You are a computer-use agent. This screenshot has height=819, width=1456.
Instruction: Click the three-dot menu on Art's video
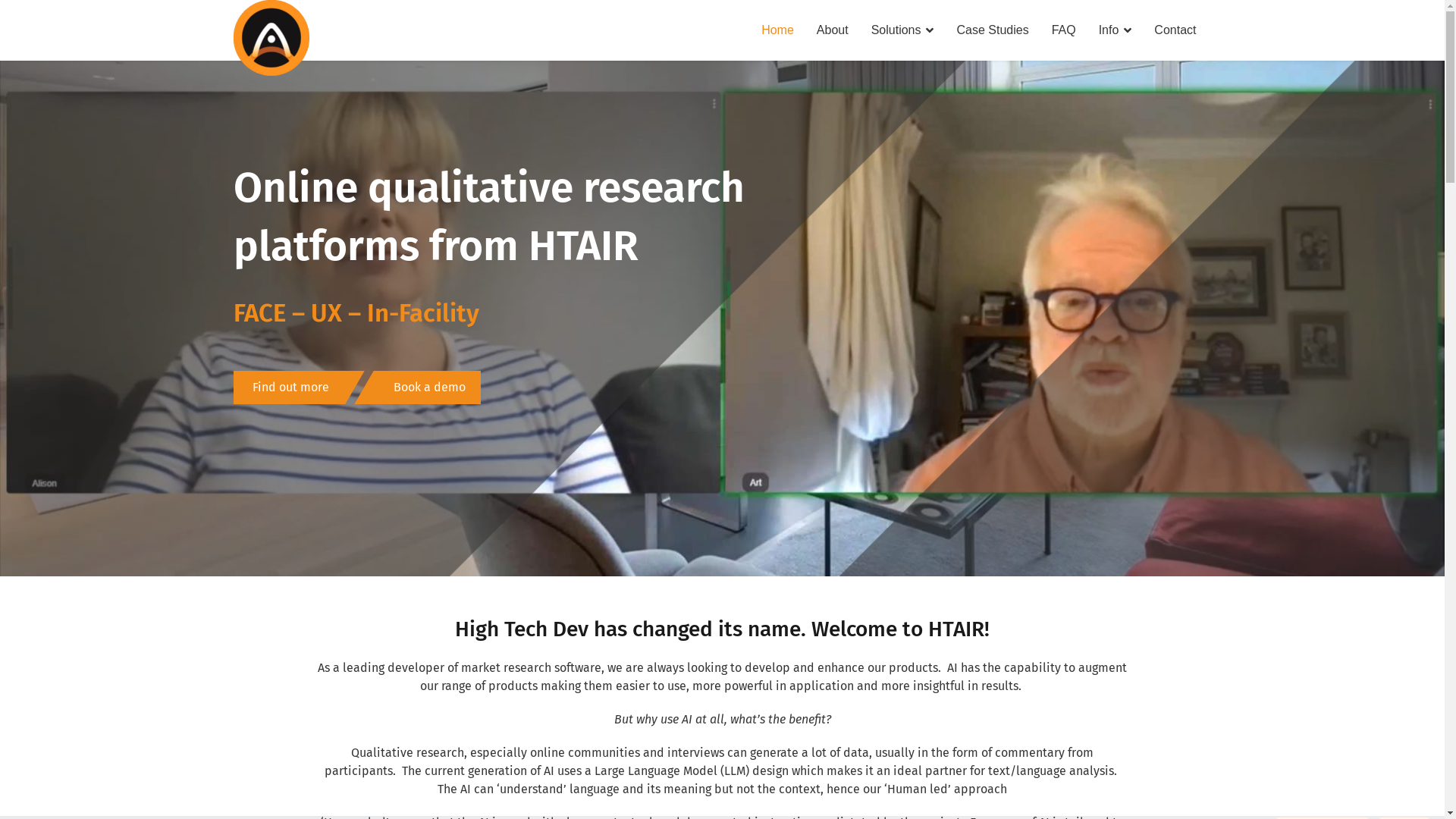click(1430, 105)
